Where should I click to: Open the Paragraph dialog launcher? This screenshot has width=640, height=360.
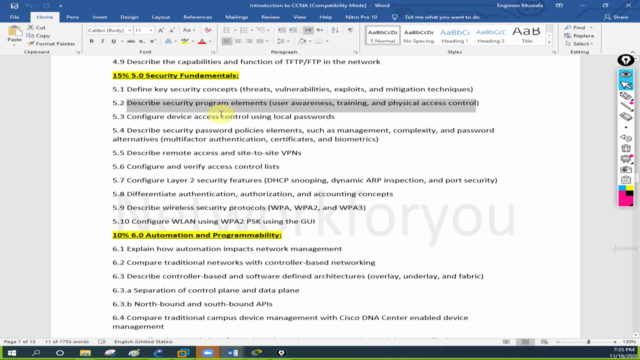tap(356, 52)
